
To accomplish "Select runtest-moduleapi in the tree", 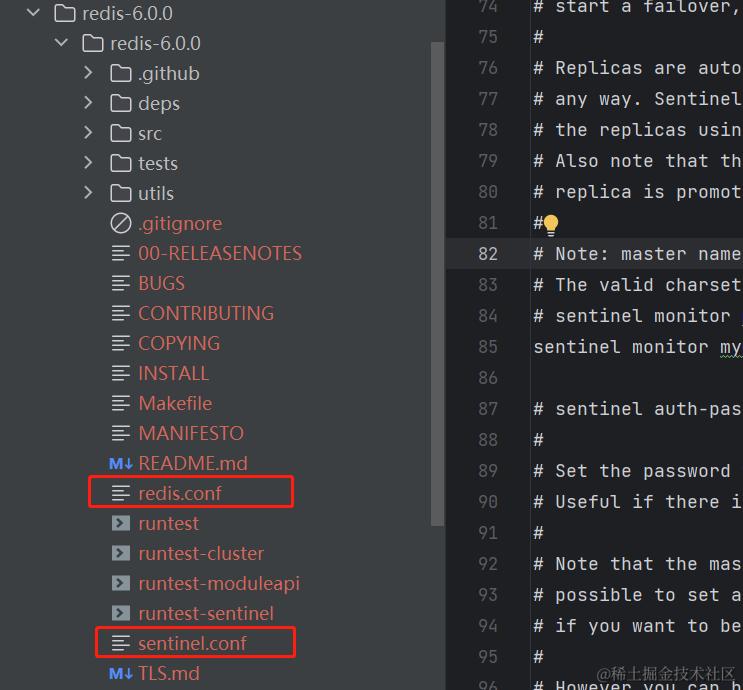I will (x=219, y=584).
